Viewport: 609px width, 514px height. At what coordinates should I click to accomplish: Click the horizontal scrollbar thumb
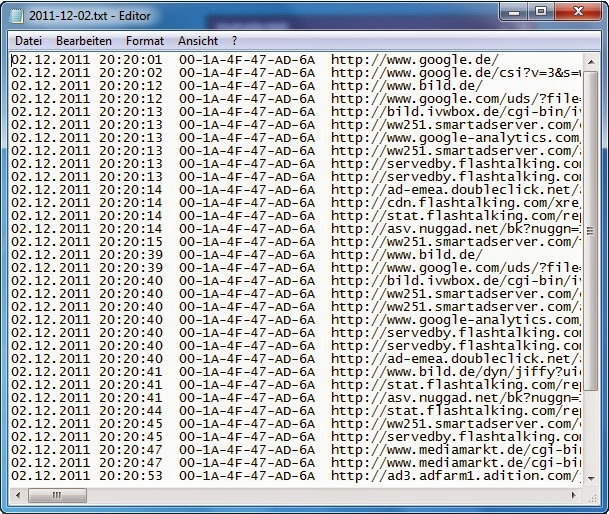tap(57, 495)
